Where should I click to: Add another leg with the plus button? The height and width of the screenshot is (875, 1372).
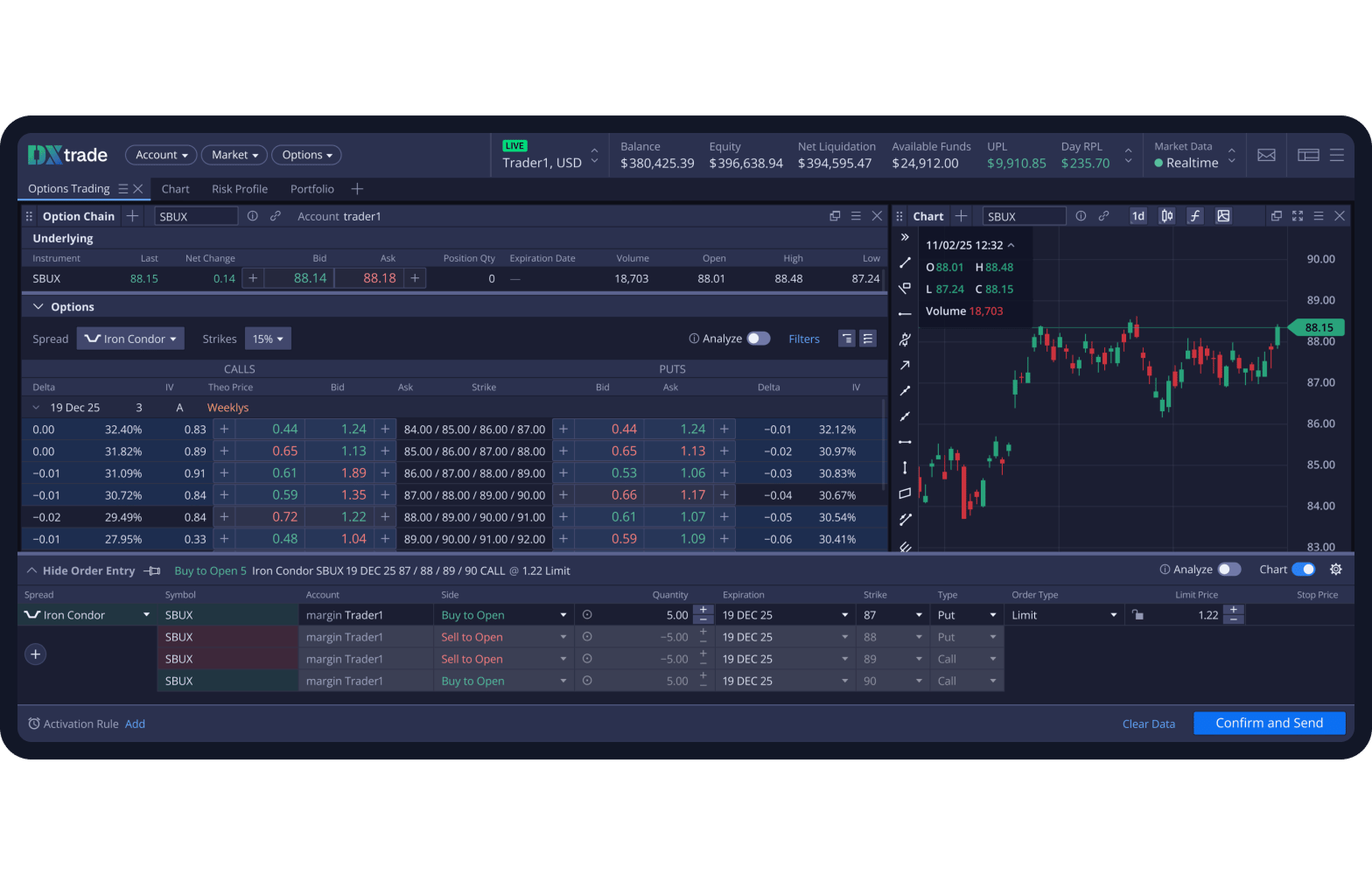click(36, 654)
